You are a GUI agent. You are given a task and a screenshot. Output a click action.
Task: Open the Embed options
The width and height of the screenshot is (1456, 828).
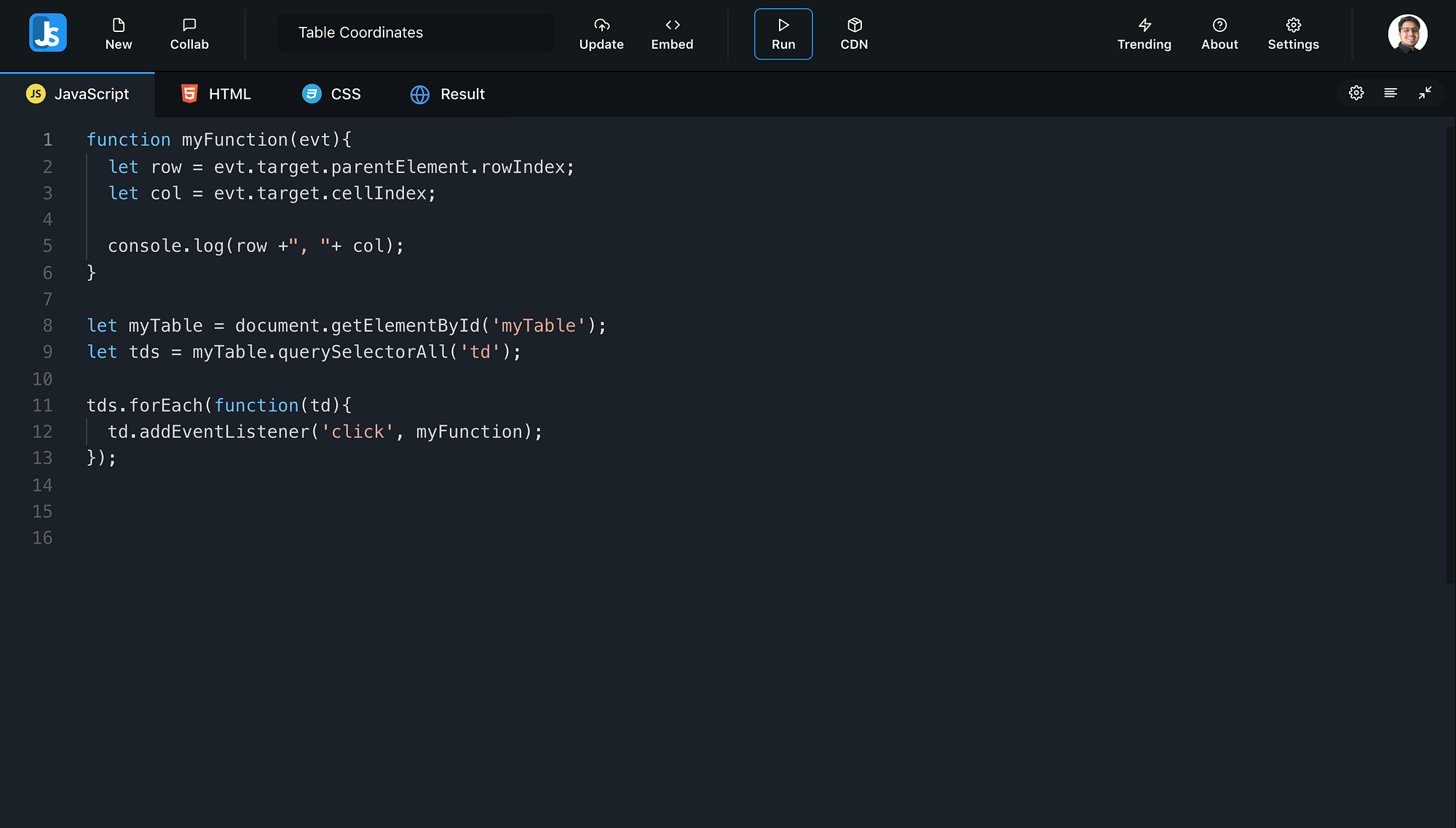pyautogui.click(x=672, y=33)
